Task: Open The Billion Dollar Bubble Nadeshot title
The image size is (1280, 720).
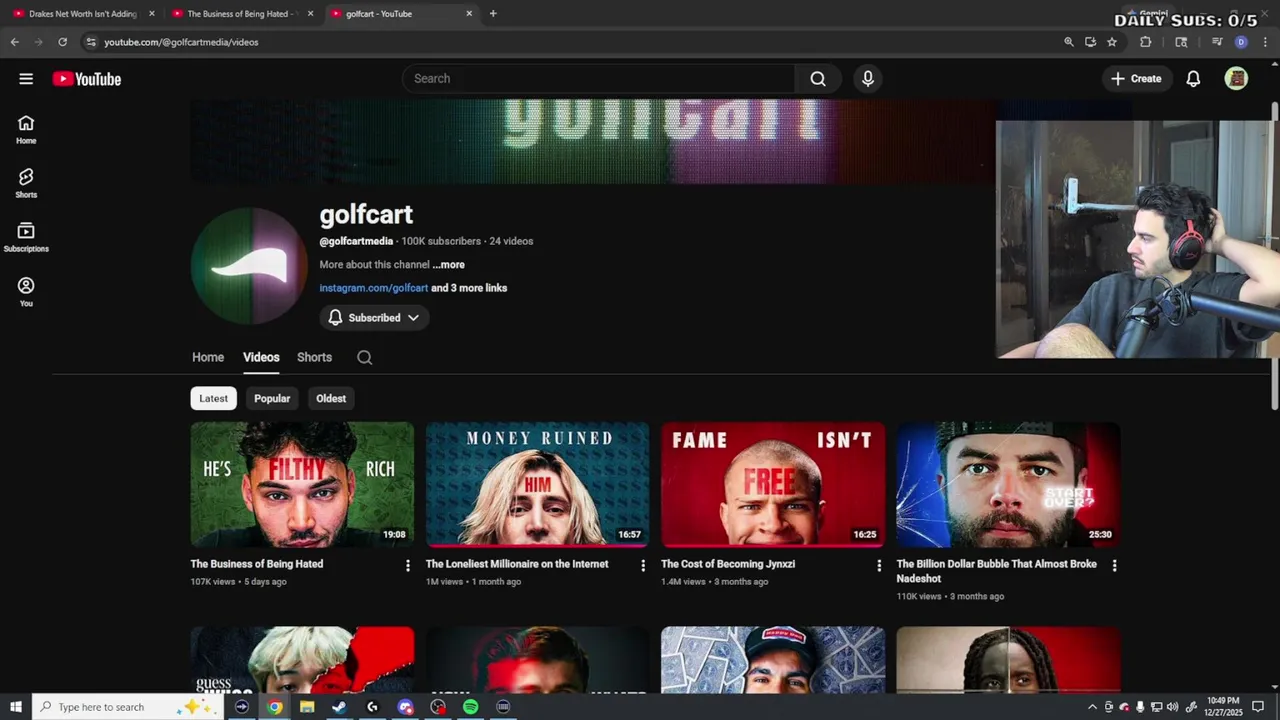Action: point(997,571)
